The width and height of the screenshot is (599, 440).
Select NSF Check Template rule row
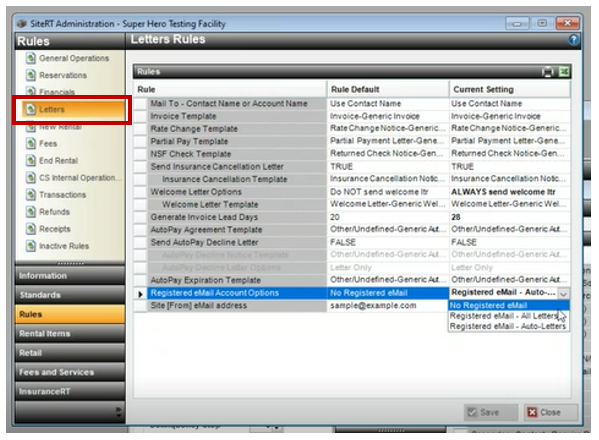pyautogui.click(x=237, y=154)
